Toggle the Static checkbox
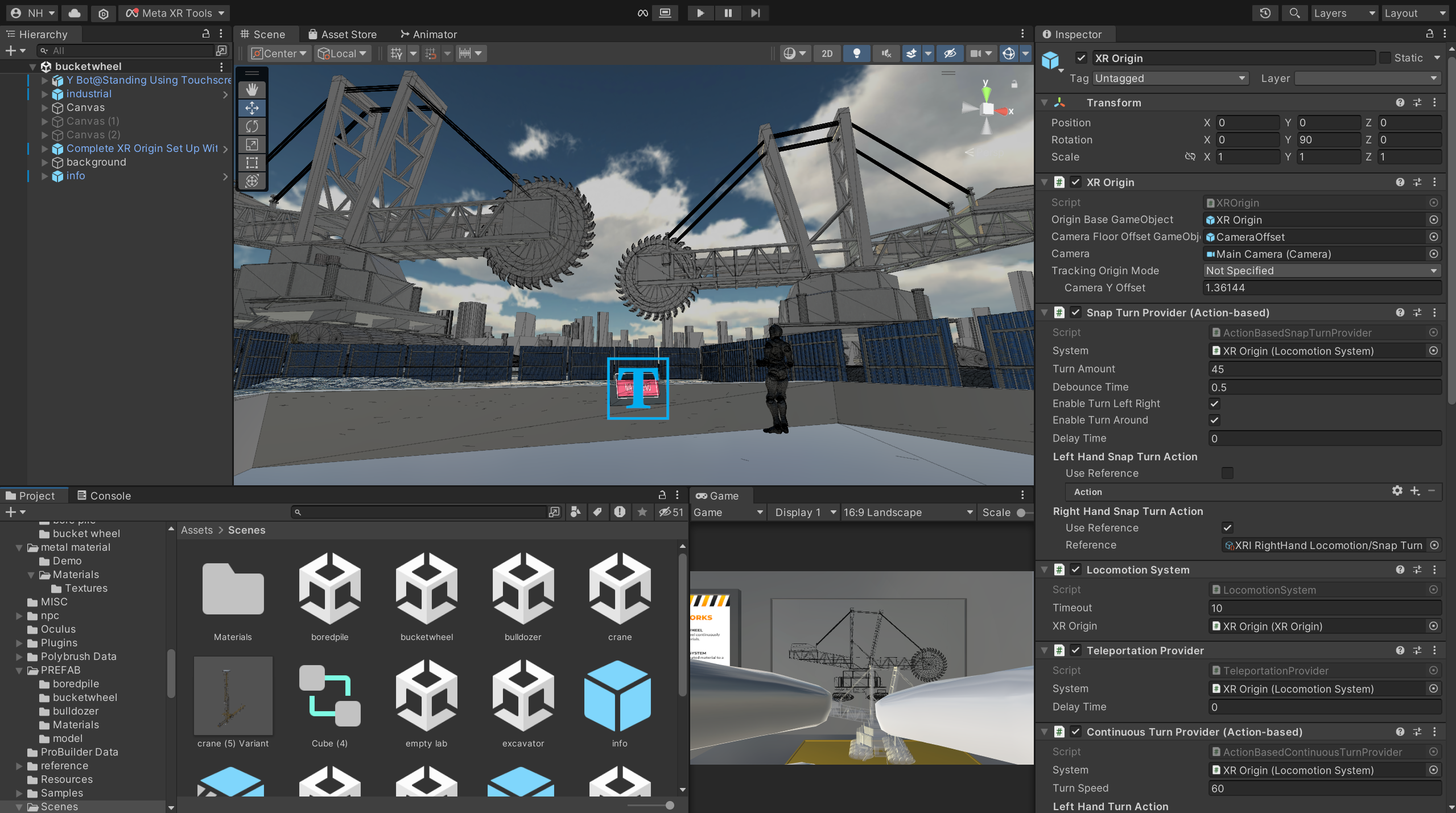This screenshot has width=1456, height=813. (1385, 57)
